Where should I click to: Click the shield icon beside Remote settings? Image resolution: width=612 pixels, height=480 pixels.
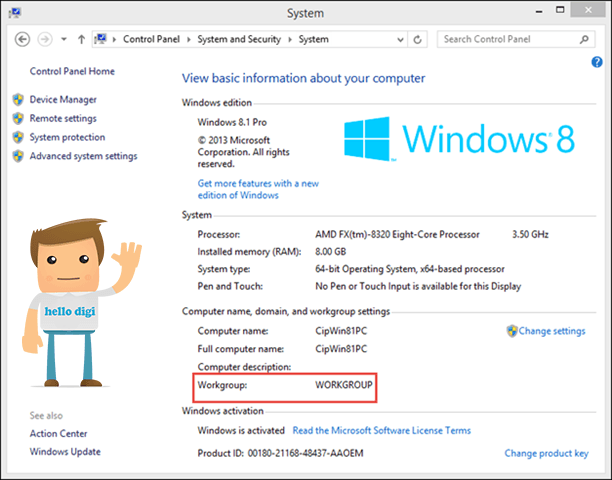pyautogui.click(x=18, y=118)
